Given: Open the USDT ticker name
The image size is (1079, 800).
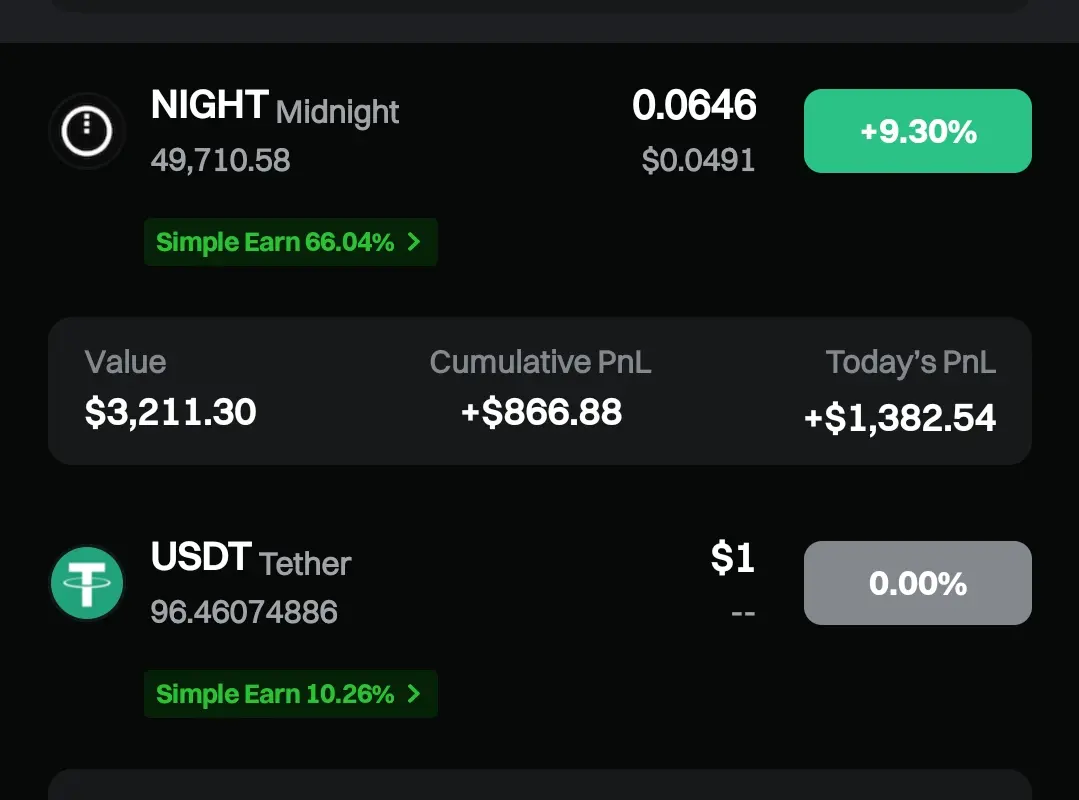Looking at the screenshot, I should pyautogui.click(x=200, y=557).
